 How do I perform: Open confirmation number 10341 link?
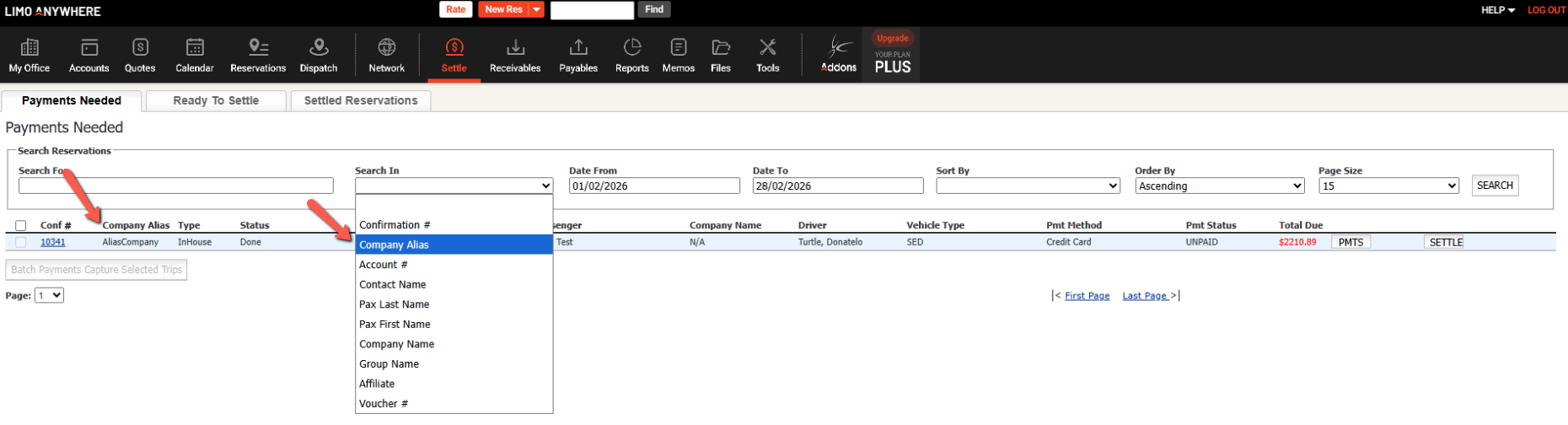click(53, 242)
